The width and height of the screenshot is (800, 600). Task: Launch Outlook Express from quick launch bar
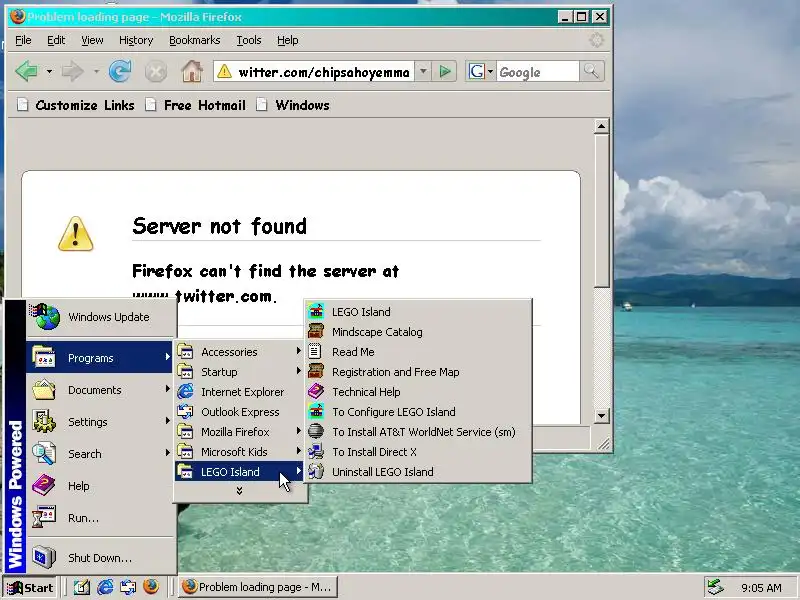[x=128, y=587]
